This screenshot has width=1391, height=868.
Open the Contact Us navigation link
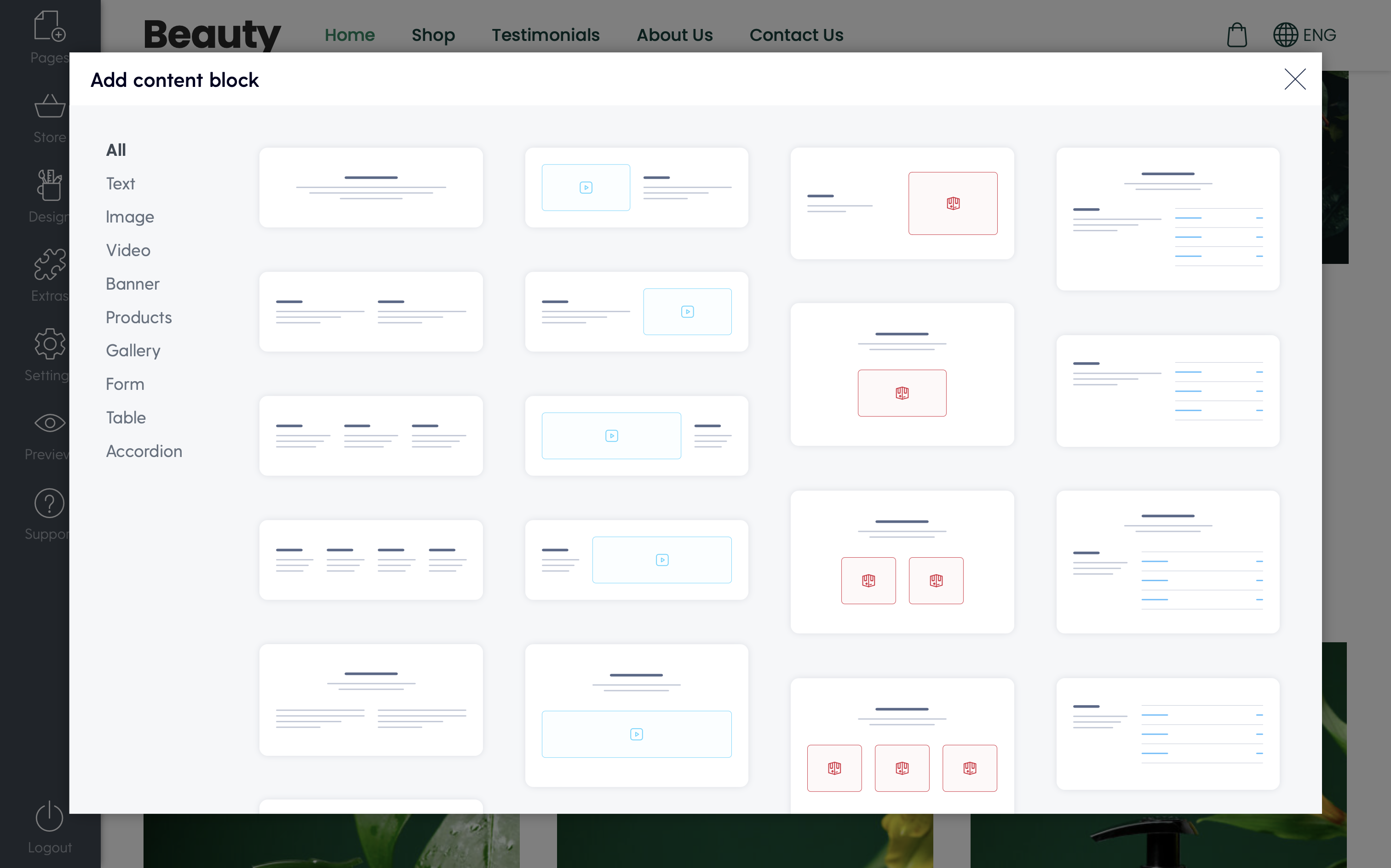tap(797, 35)
